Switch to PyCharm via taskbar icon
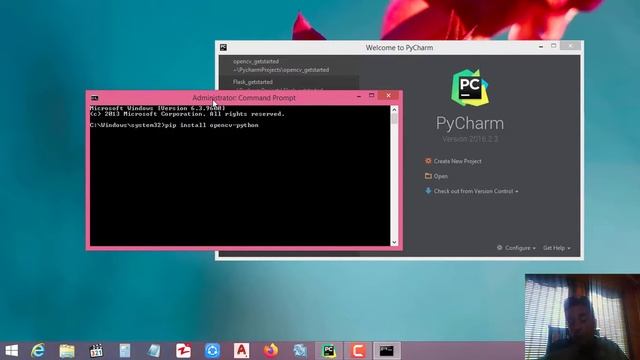 329,351
